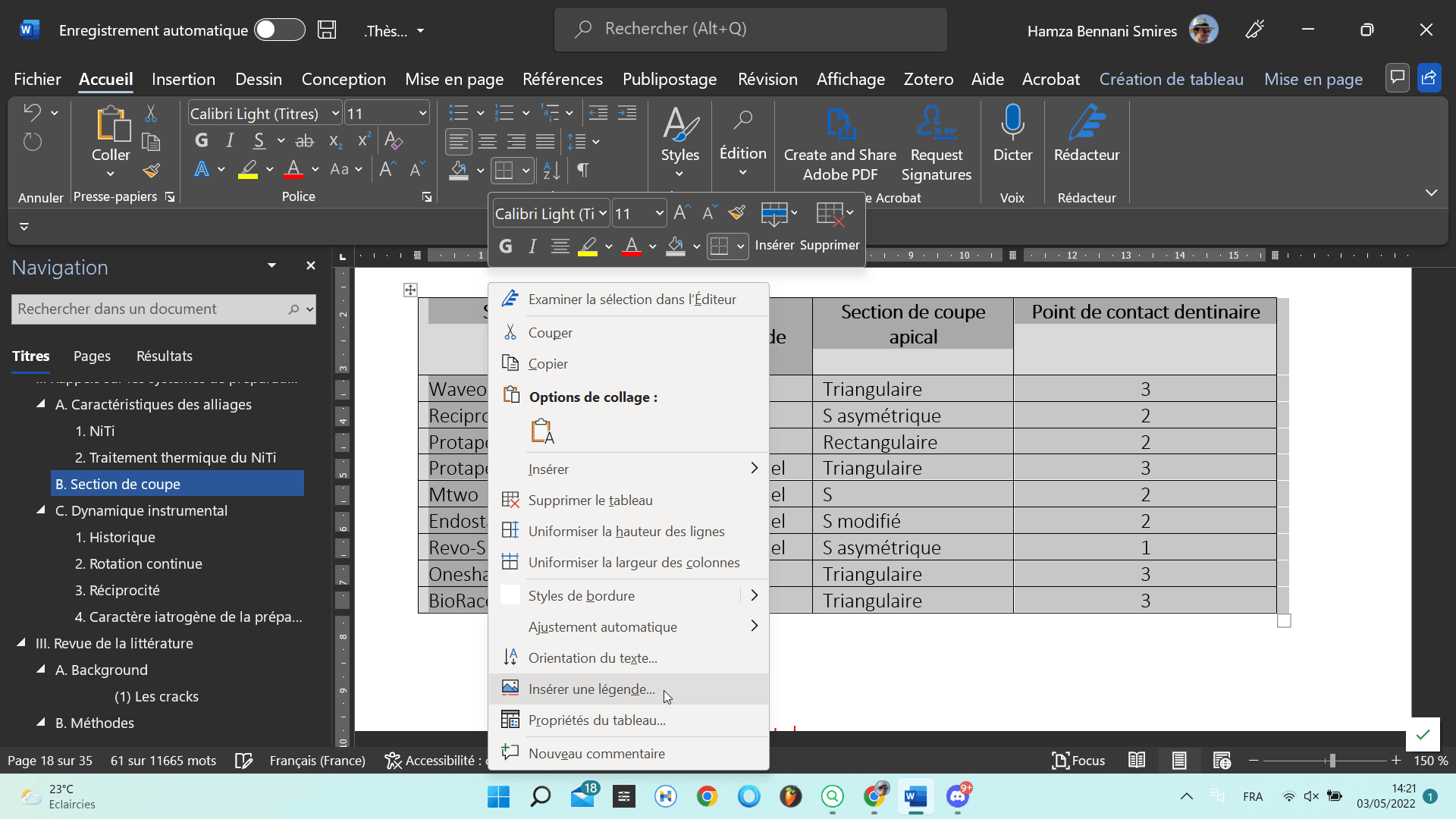The width and height of the screenshot is (1456, 819).
Task: Collapse C. Dynamique instrumental heading
Action: pos(41,510)
